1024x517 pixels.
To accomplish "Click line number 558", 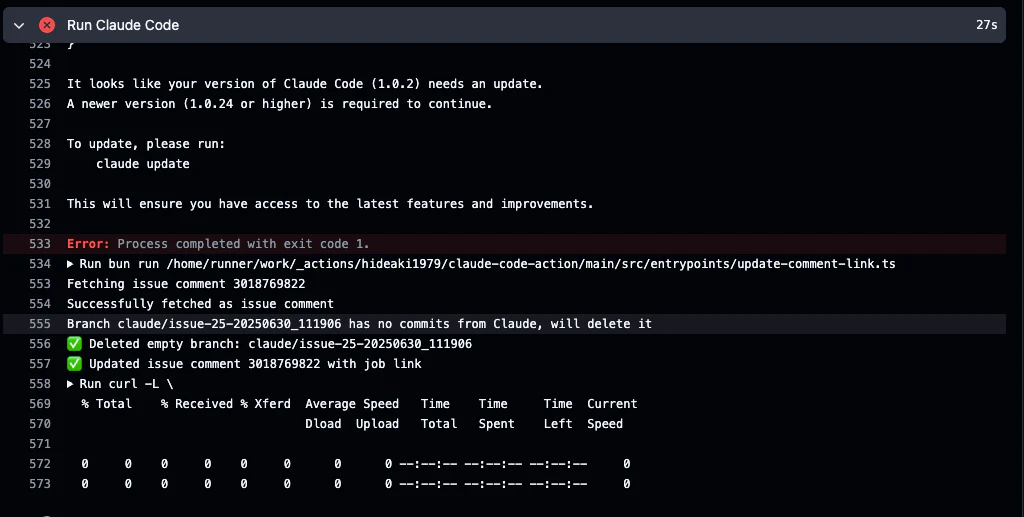I will tap(40, 384).
